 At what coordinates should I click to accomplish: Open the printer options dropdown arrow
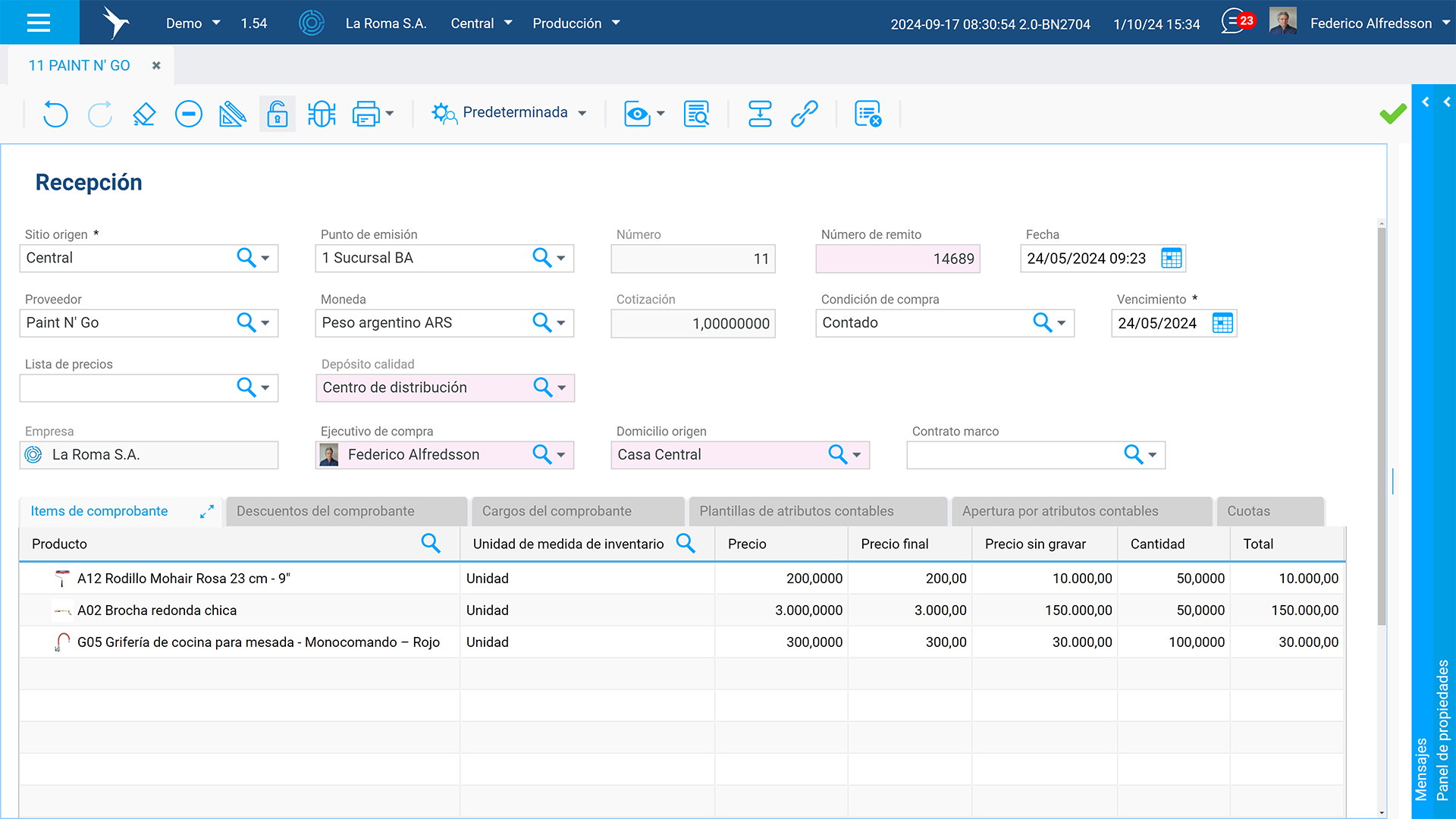(390, 114)
